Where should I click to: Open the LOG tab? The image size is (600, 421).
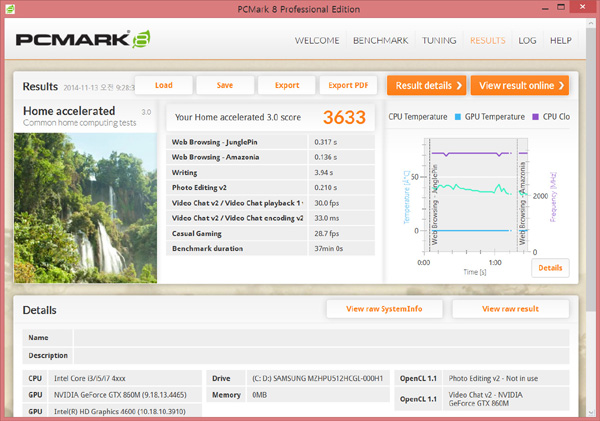[x=528, y=41]
